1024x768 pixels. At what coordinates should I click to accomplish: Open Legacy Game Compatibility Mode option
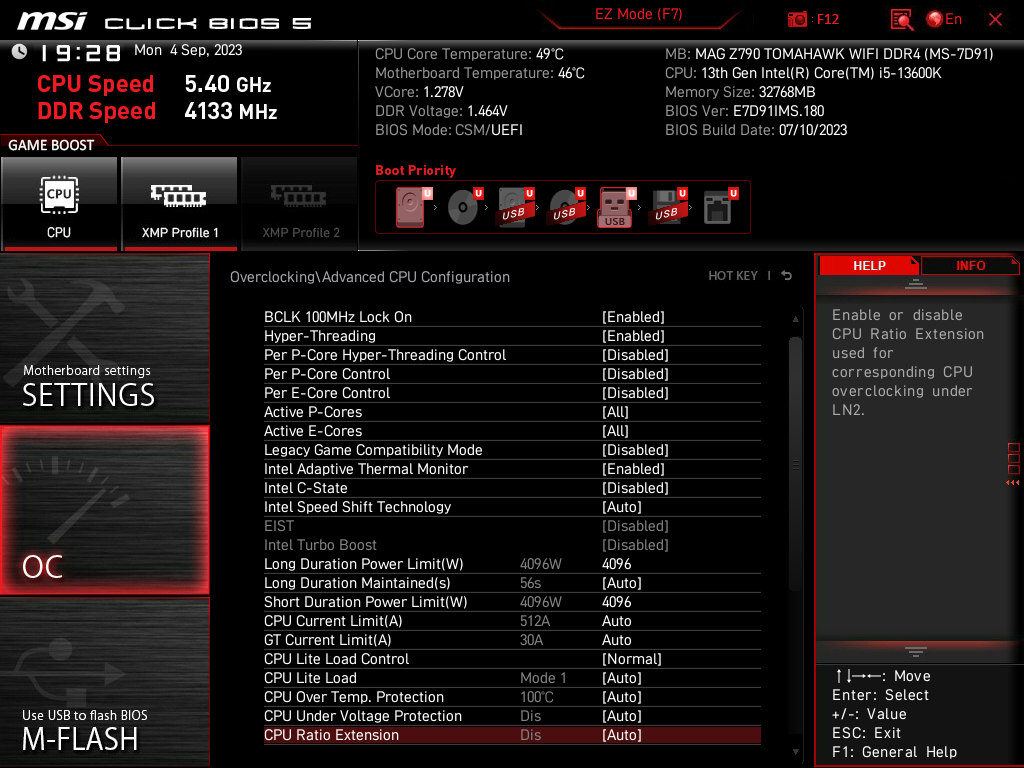tap(512, 450)
